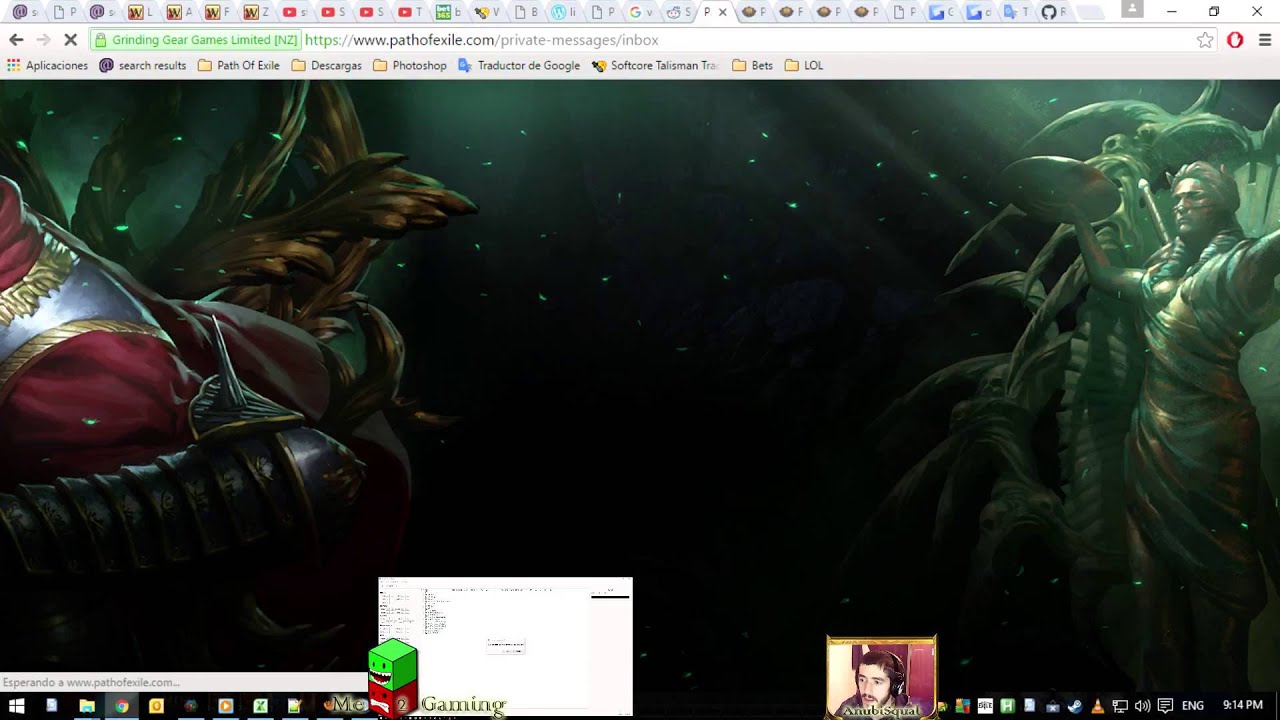
Task: Open File Explorer from the taskbar
Action: click(x=86, y=706)
